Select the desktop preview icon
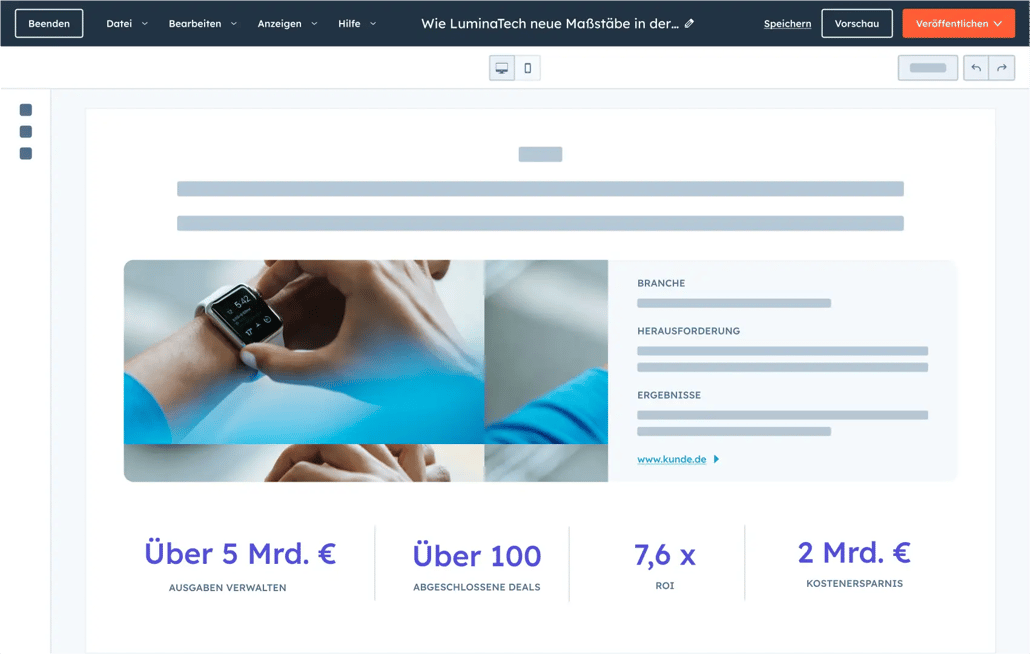Screen dimensions: 1030x654 [x=501, y=67]
